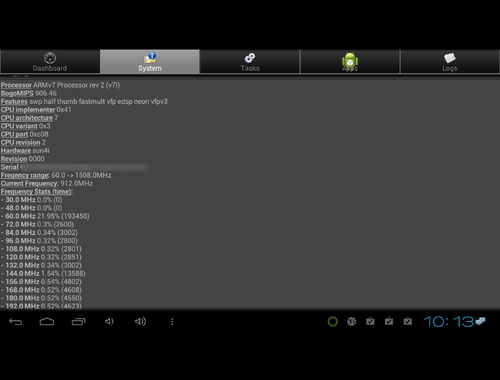500x380 pixels.
Task: Tap the Android debug notification icon
Action: tap(351, 322)
